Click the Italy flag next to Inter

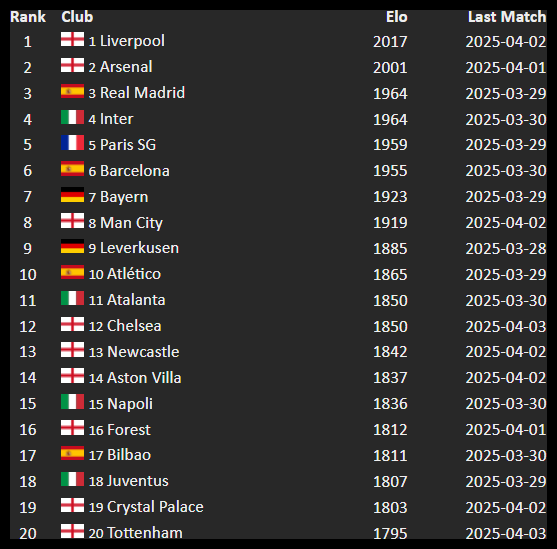click(72, 117)
